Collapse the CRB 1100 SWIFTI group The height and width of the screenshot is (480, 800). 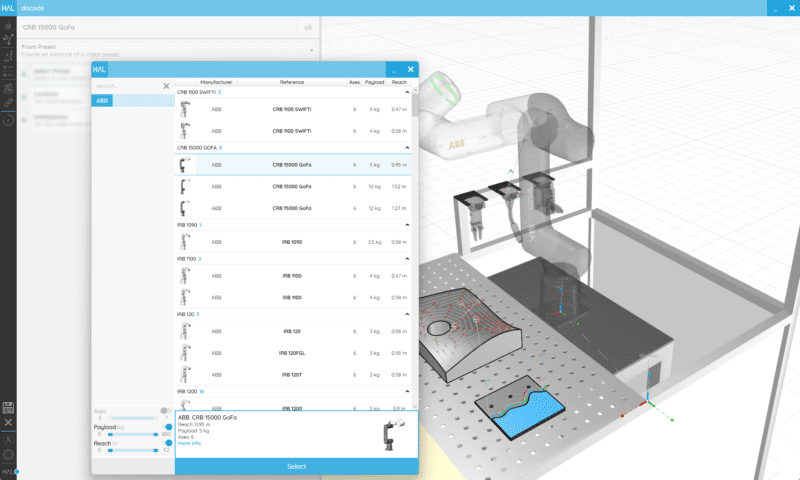pos(407,92)
